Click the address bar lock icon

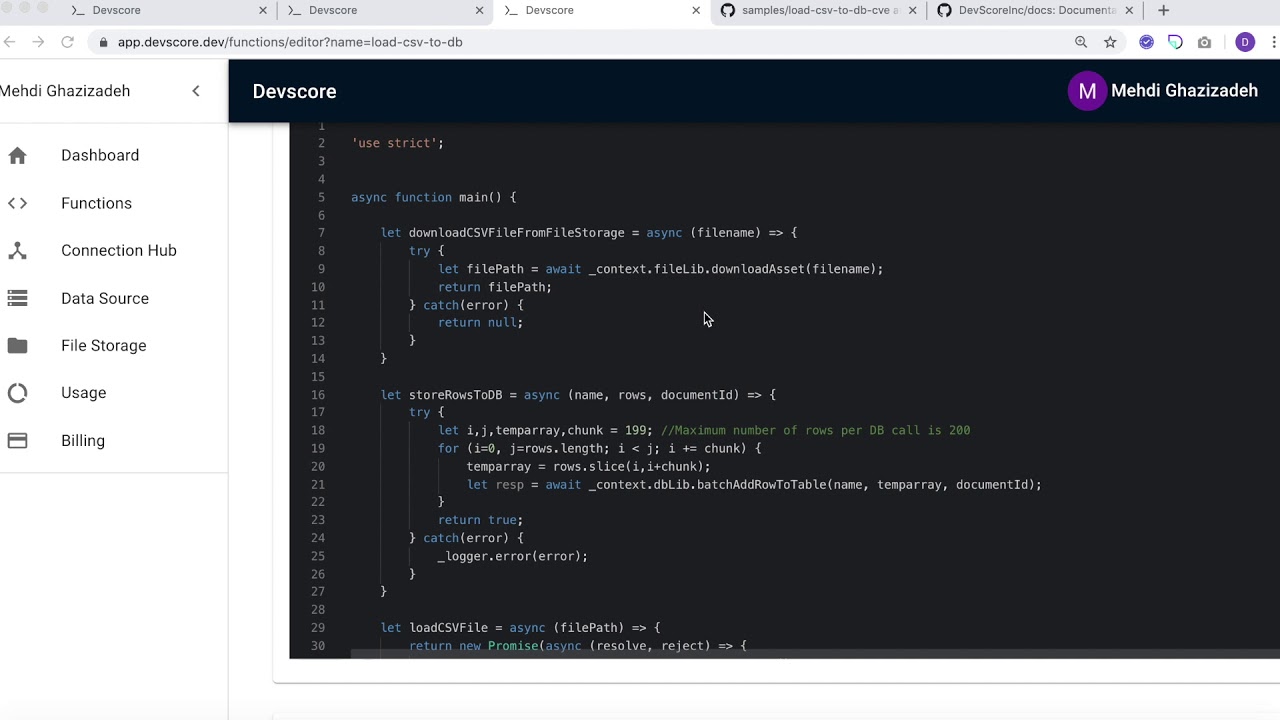click(x=103, y=42)
